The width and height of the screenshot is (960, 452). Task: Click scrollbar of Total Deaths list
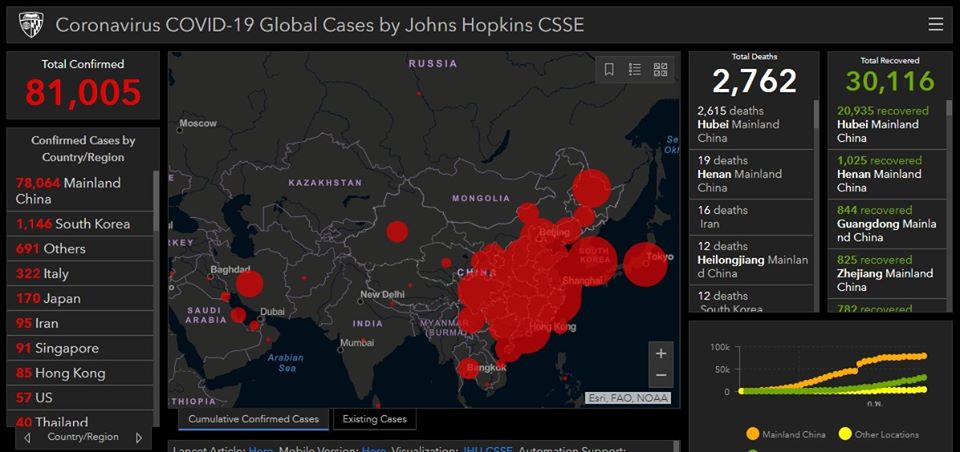pos(816,114)
